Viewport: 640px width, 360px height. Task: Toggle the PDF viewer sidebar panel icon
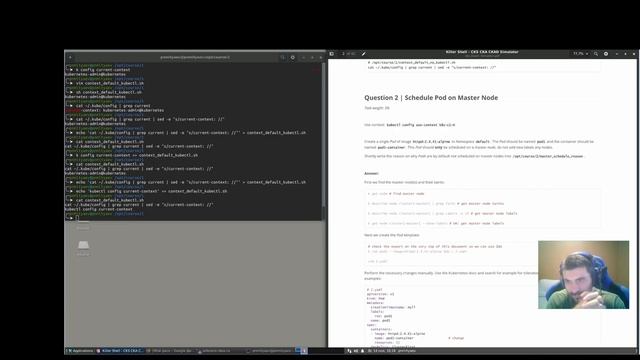click(332, 54)
